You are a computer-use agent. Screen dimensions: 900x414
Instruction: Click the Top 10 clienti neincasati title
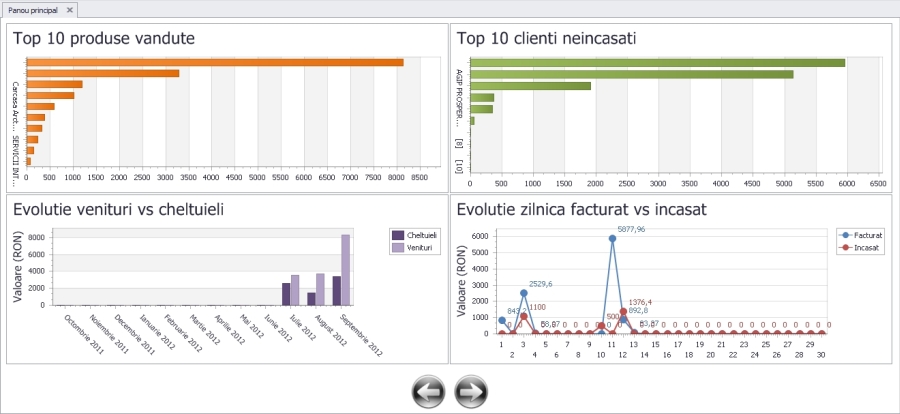pos(547,38)
